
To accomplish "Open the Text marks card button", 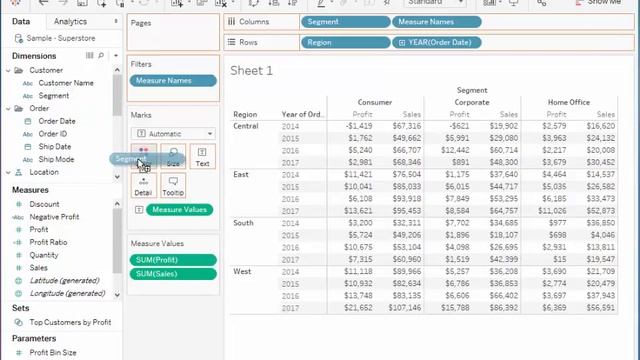I will (x=202, y=156).
